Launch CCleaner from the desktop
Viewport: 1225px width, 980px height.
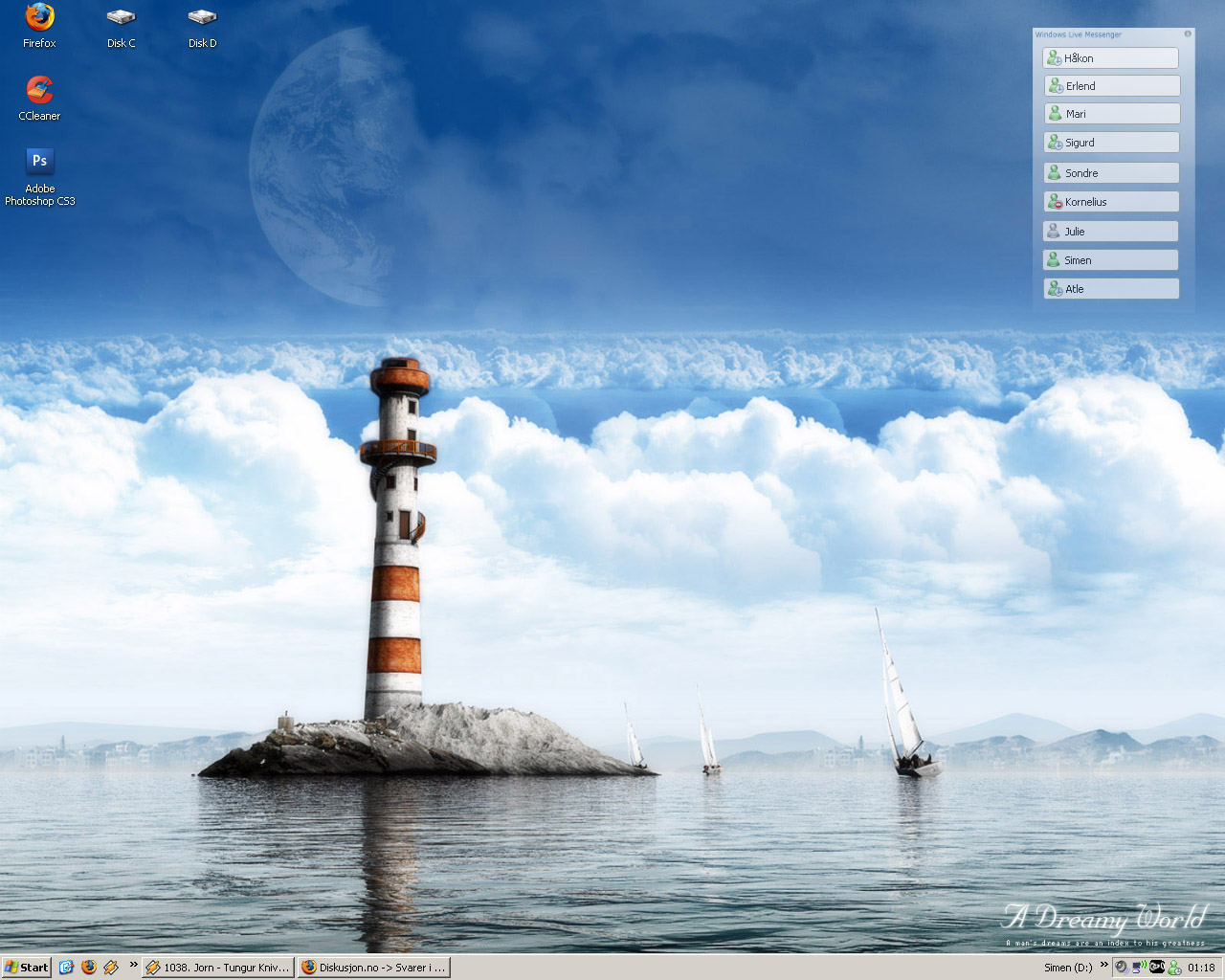(x=39, y=91)
